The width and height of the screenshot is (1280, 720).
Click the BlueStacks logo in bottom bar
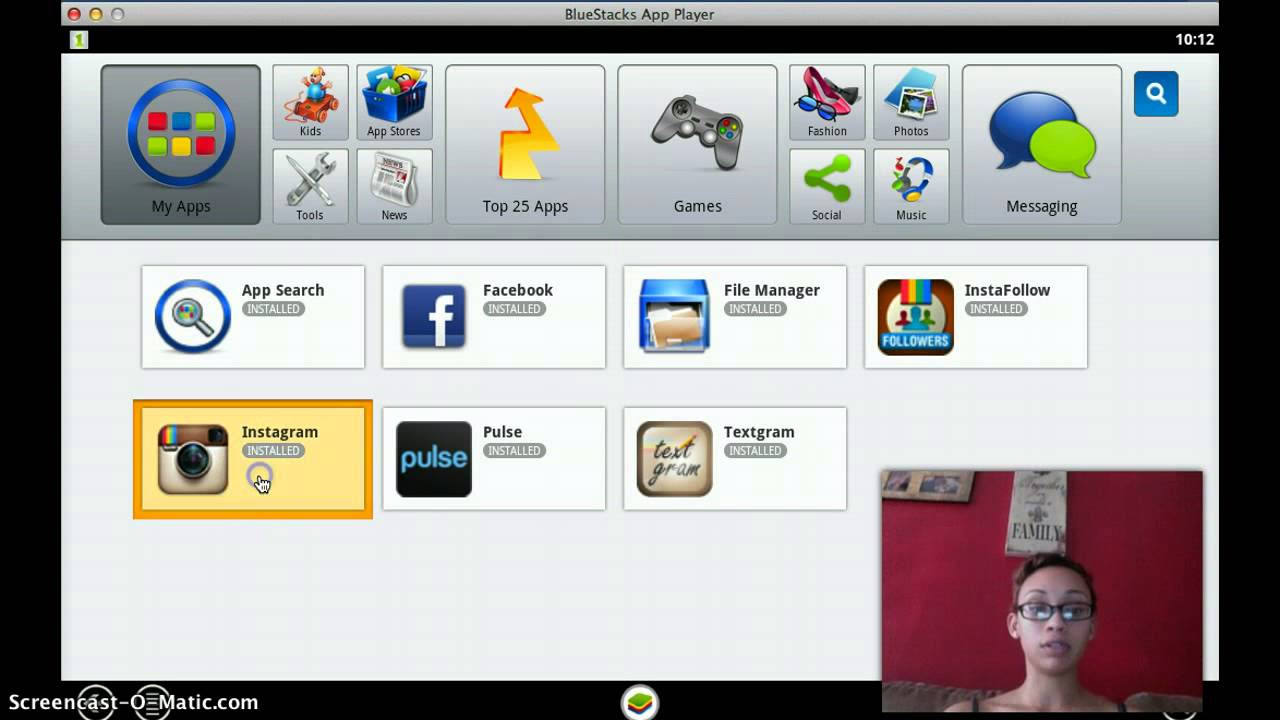(639, 702)
